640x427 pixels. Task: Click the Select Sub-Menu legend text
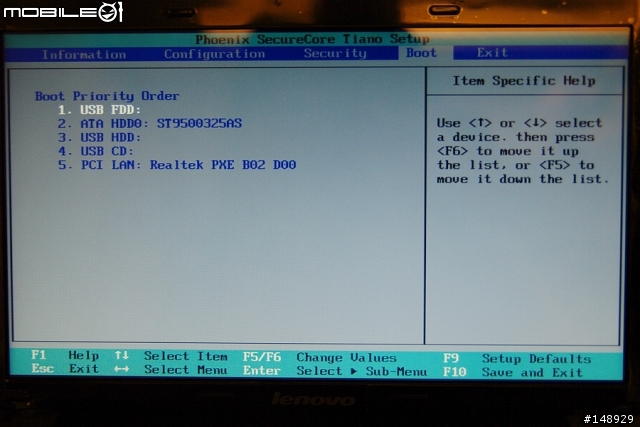(x=362, y=371)
